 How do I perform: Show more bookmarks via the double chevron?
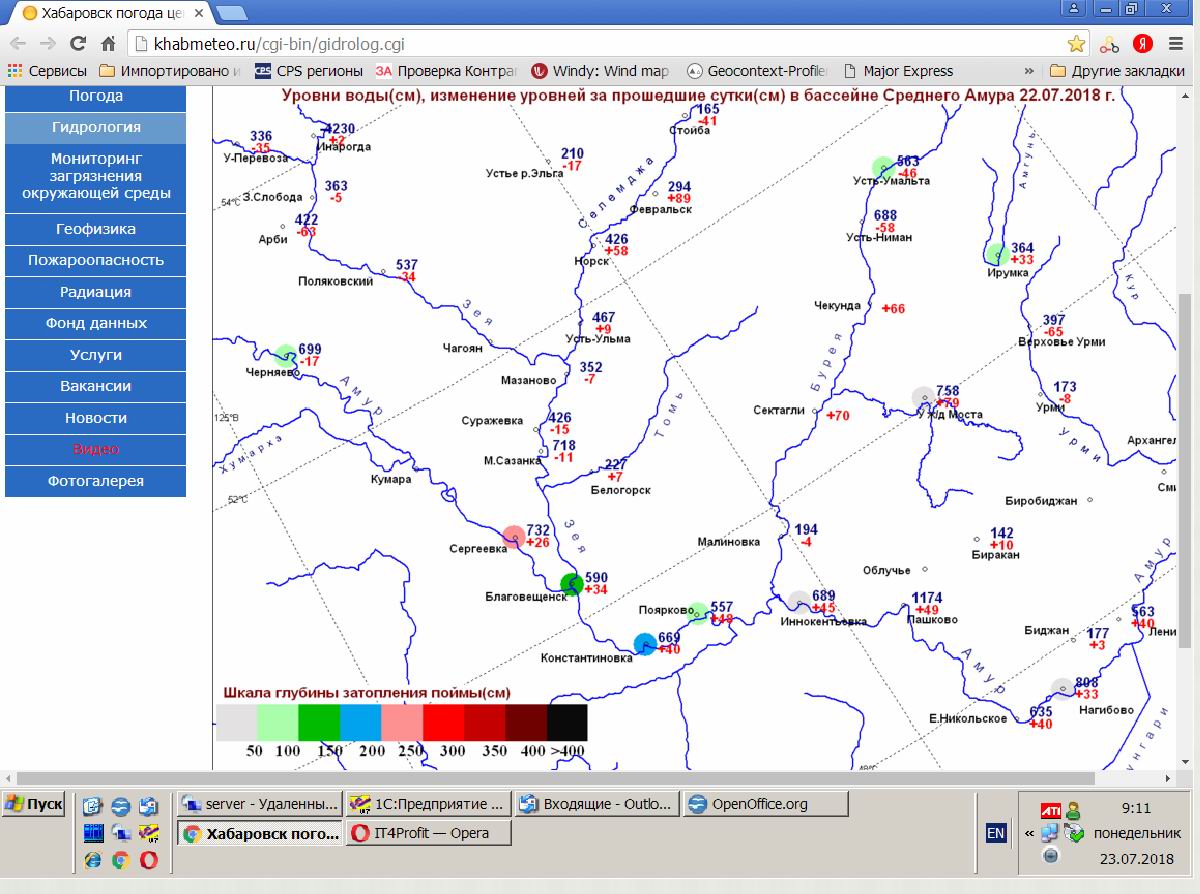click(x=1029, y=71)
